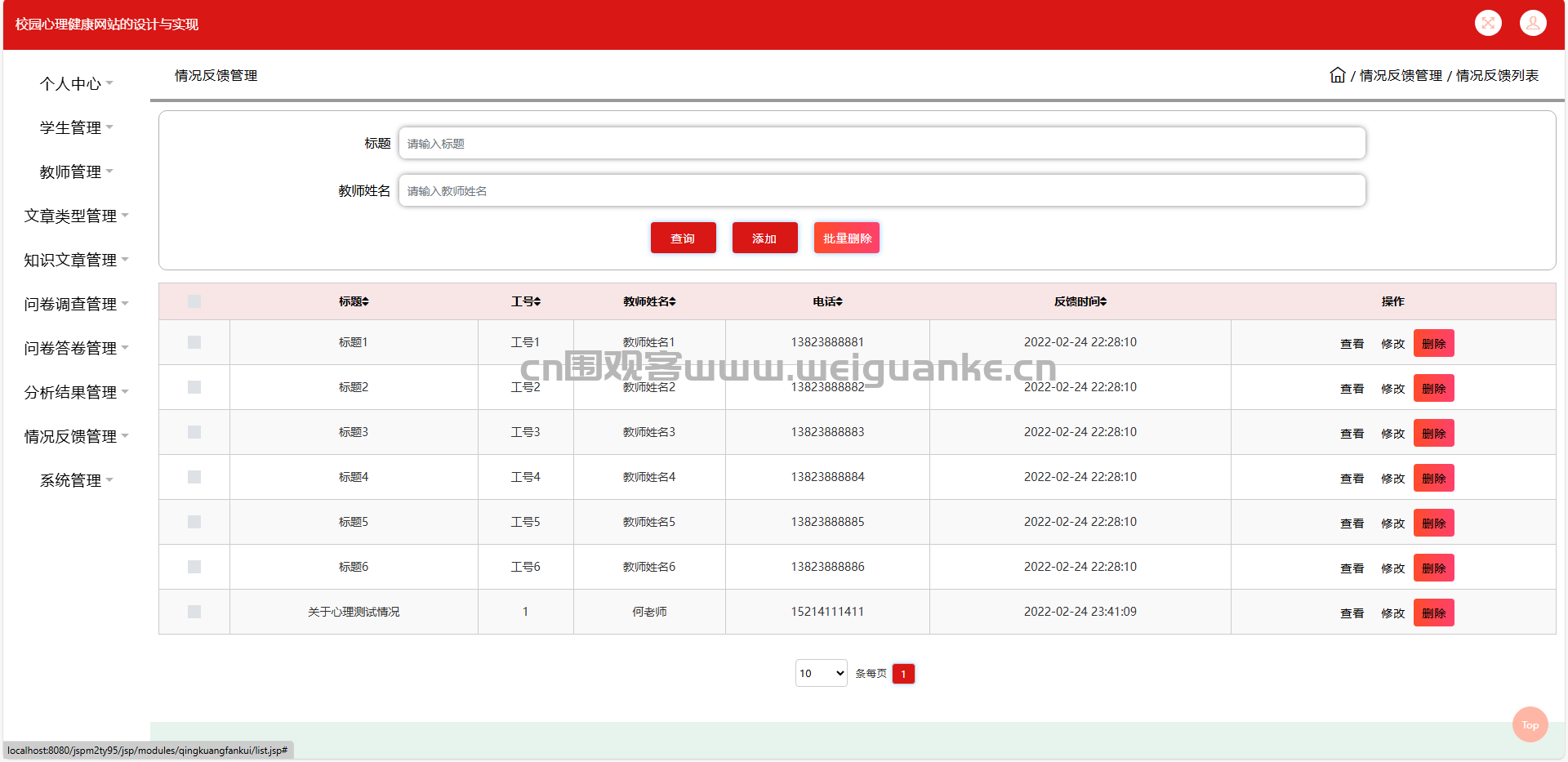The image size is (1568, 762).
Task: Delete the 标题2 row
Action: (1434, 388)
